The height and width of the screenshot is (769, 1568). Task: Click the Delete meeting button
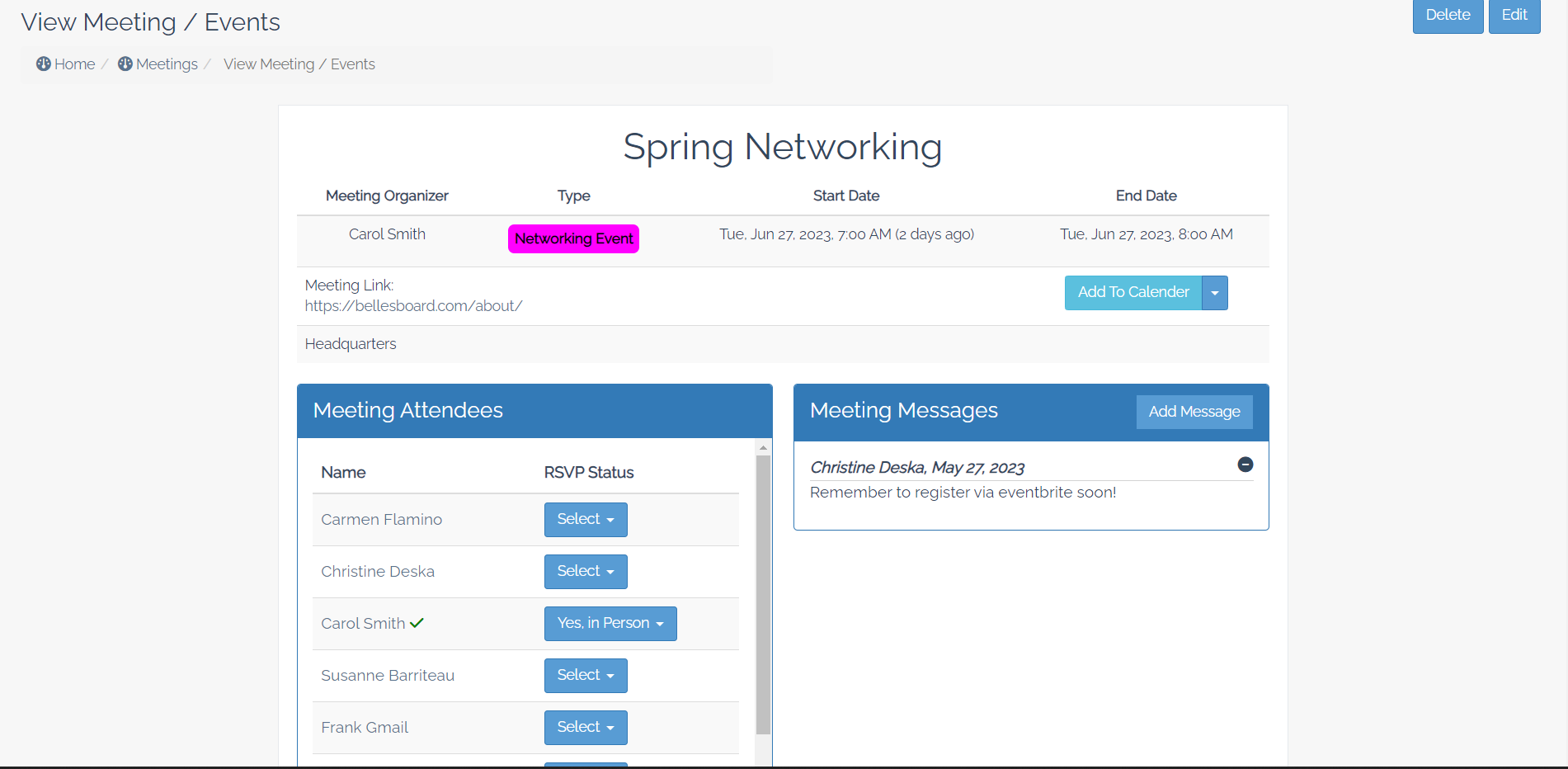pyautogui.click(x=1448, y=16)
